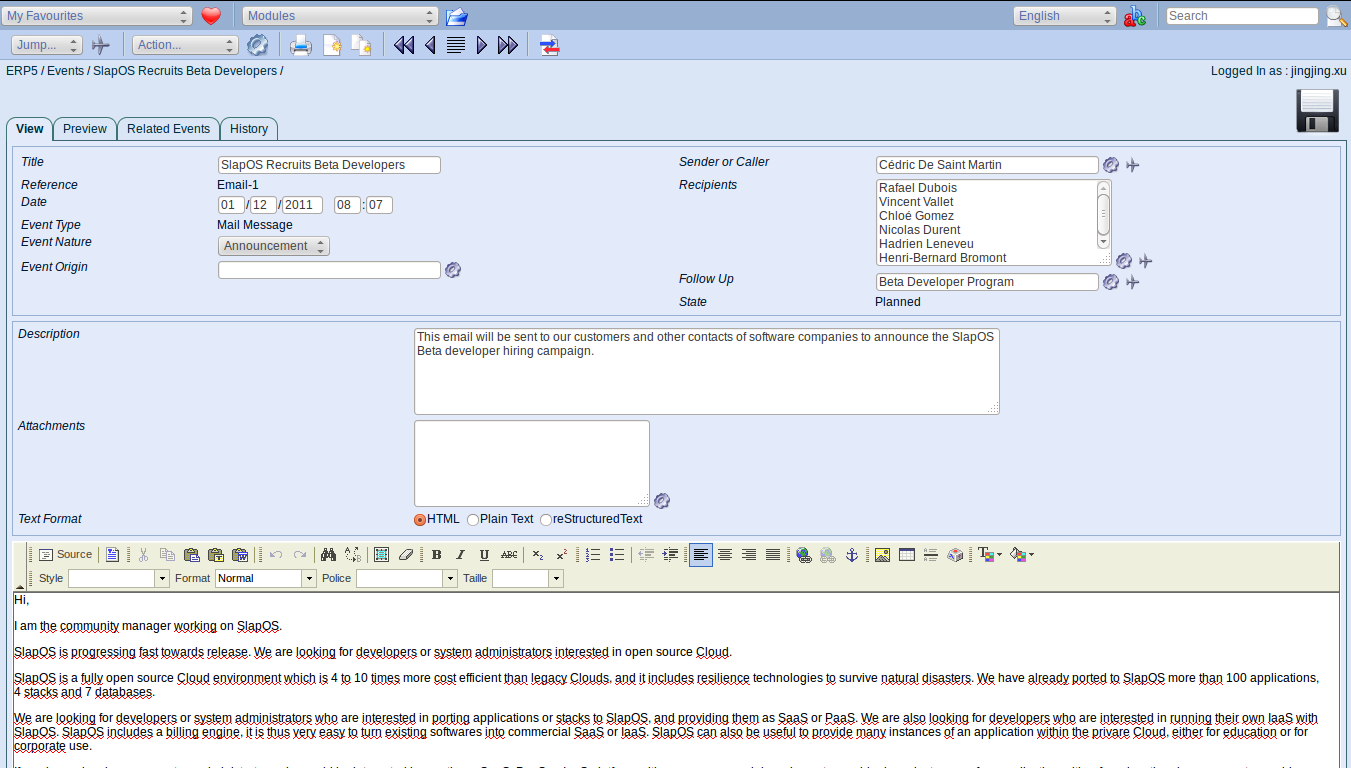Click the import/export arrows icon
The width and height of the screenshot is (1351, 768).
click(549, 45)
